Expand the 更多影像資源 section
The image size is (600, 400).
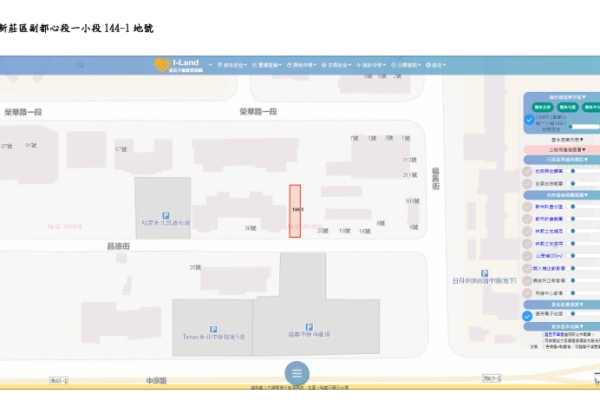562,305
